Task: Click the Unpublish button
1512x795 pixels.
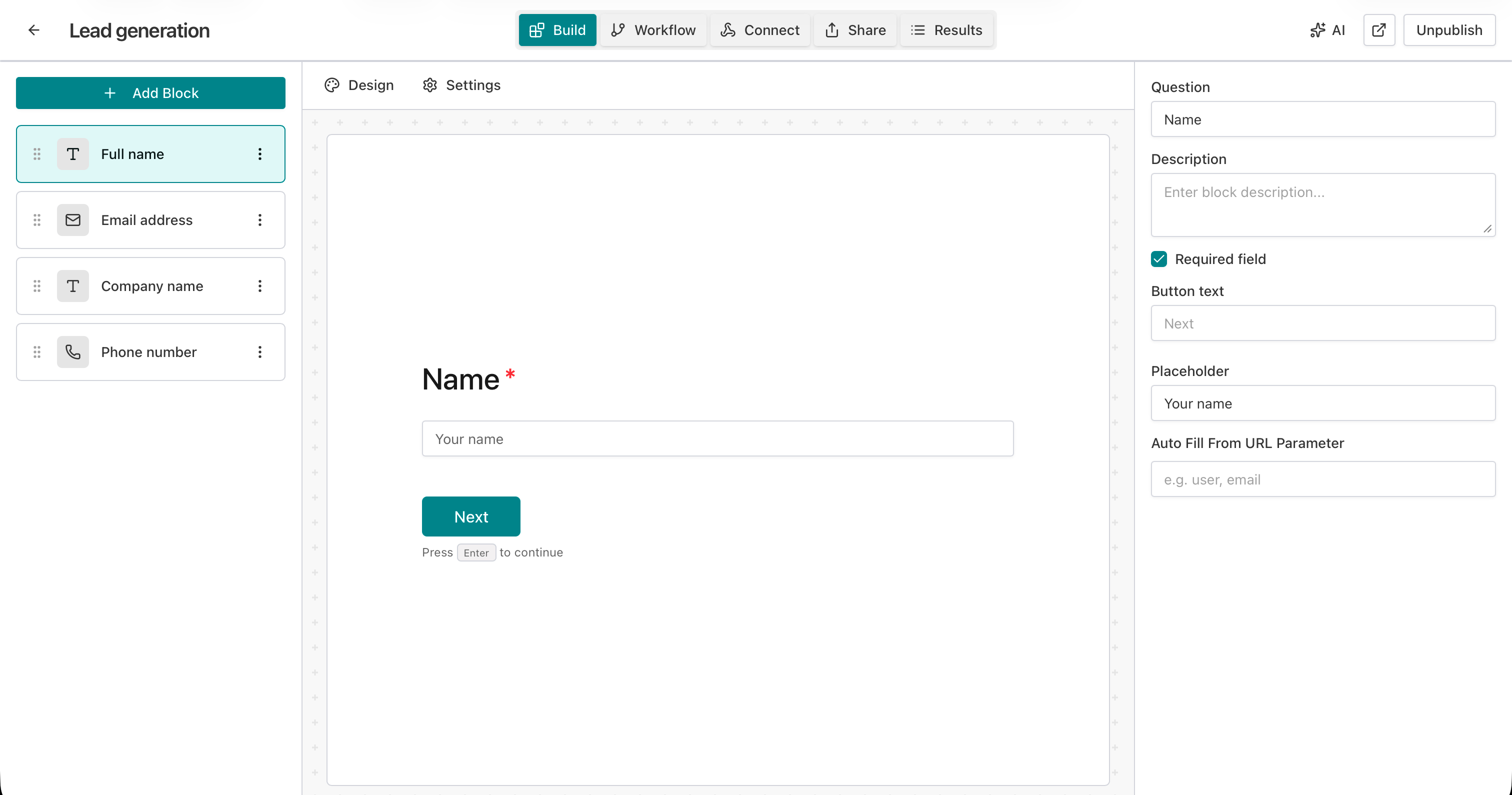Action: [x=1448, y=30]
